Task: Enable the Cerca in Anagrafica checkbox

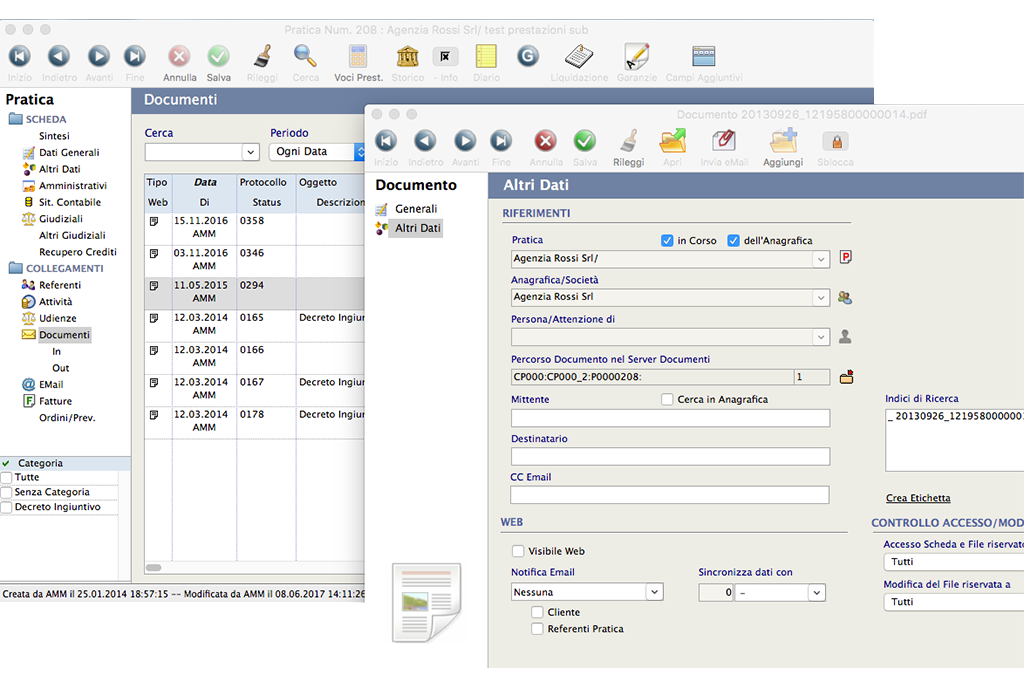Action: (x=667, y=400)
